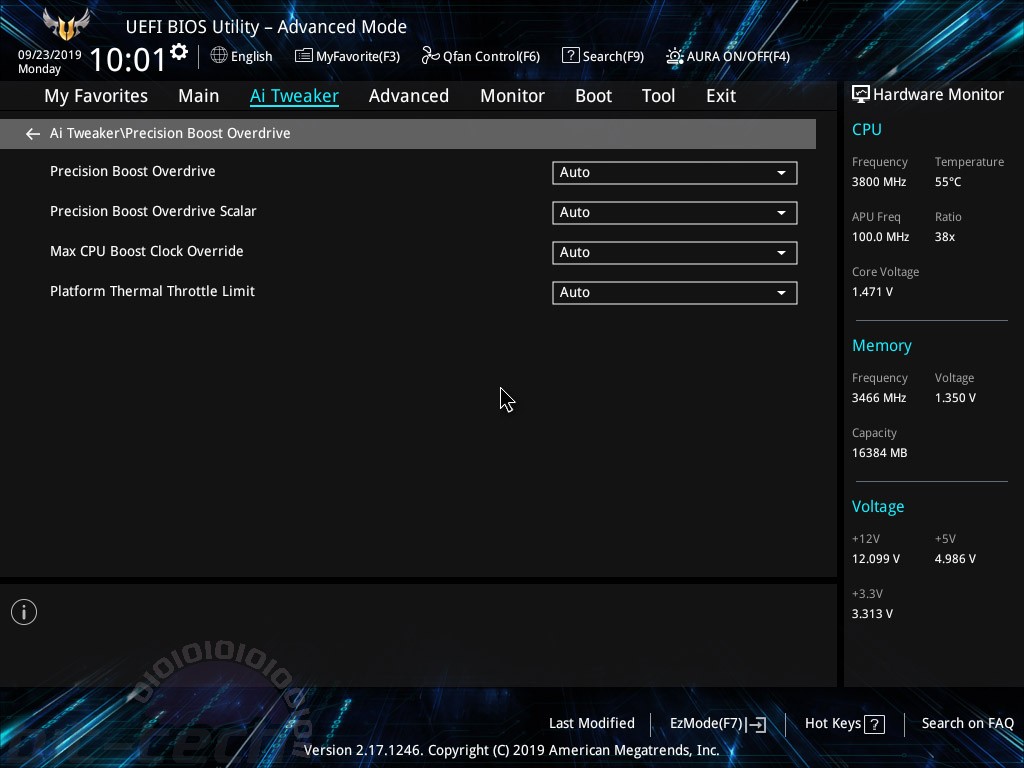The height and width of the screenshot is (768, 1024).
Task: Click the Capacity value 16384 MB
Action: [x=880, y=453]
